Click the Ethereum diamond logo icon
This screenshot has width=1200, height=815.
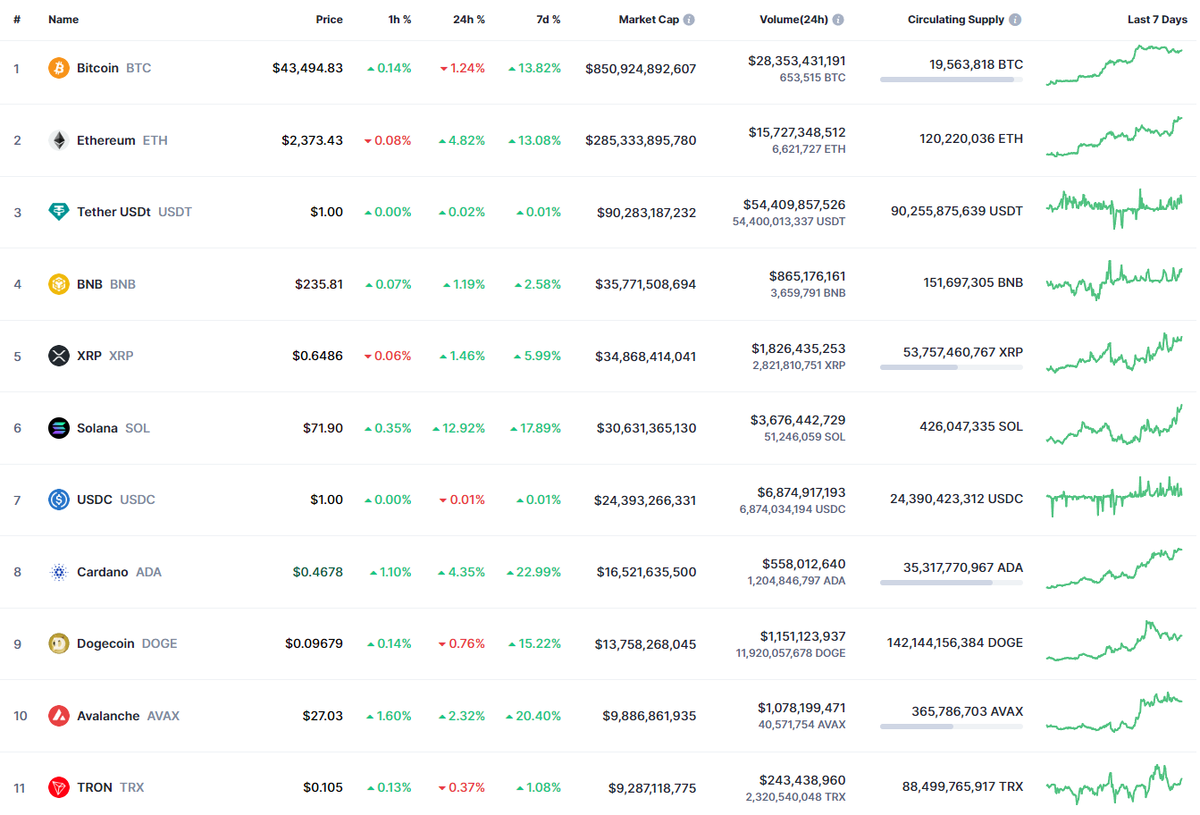pyautogui.click(x=59, y=140)
